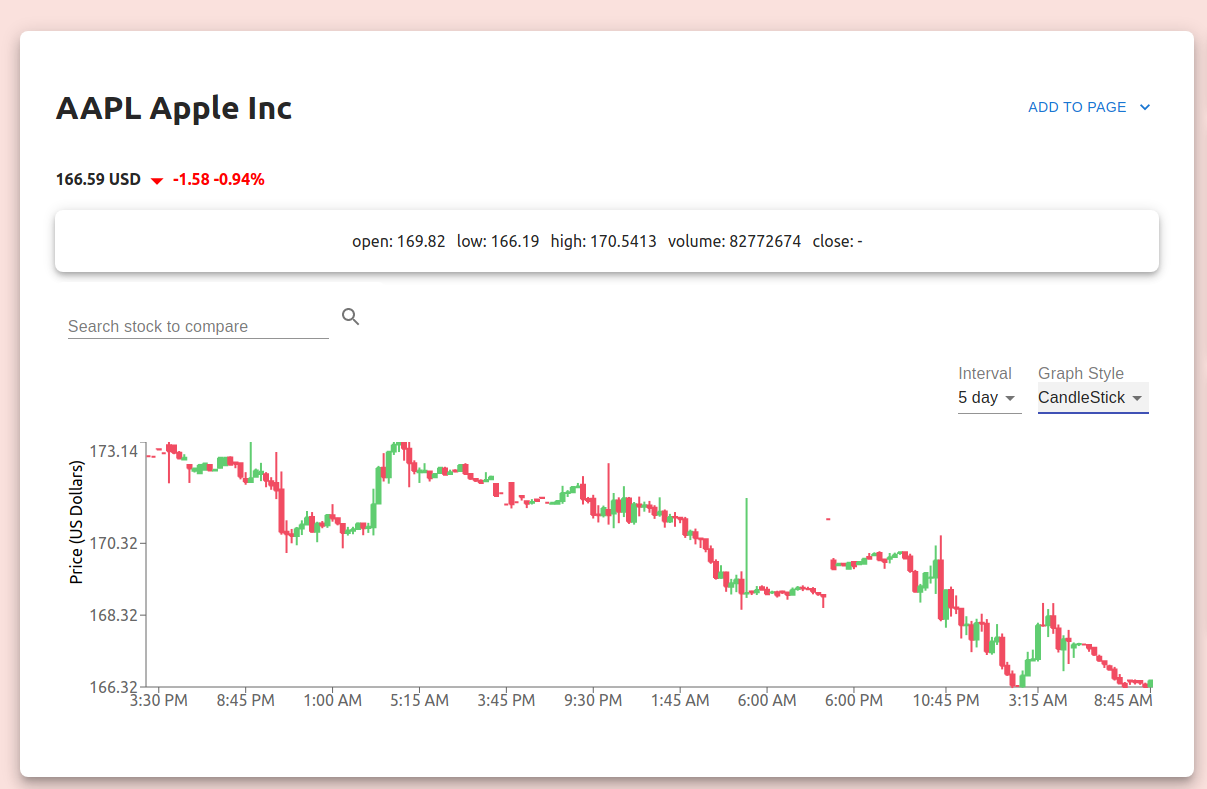This screenshot has width=1207, height=789.
Task: Click the AAPL Apple Inc heading
Action: (x=174, y=108)
